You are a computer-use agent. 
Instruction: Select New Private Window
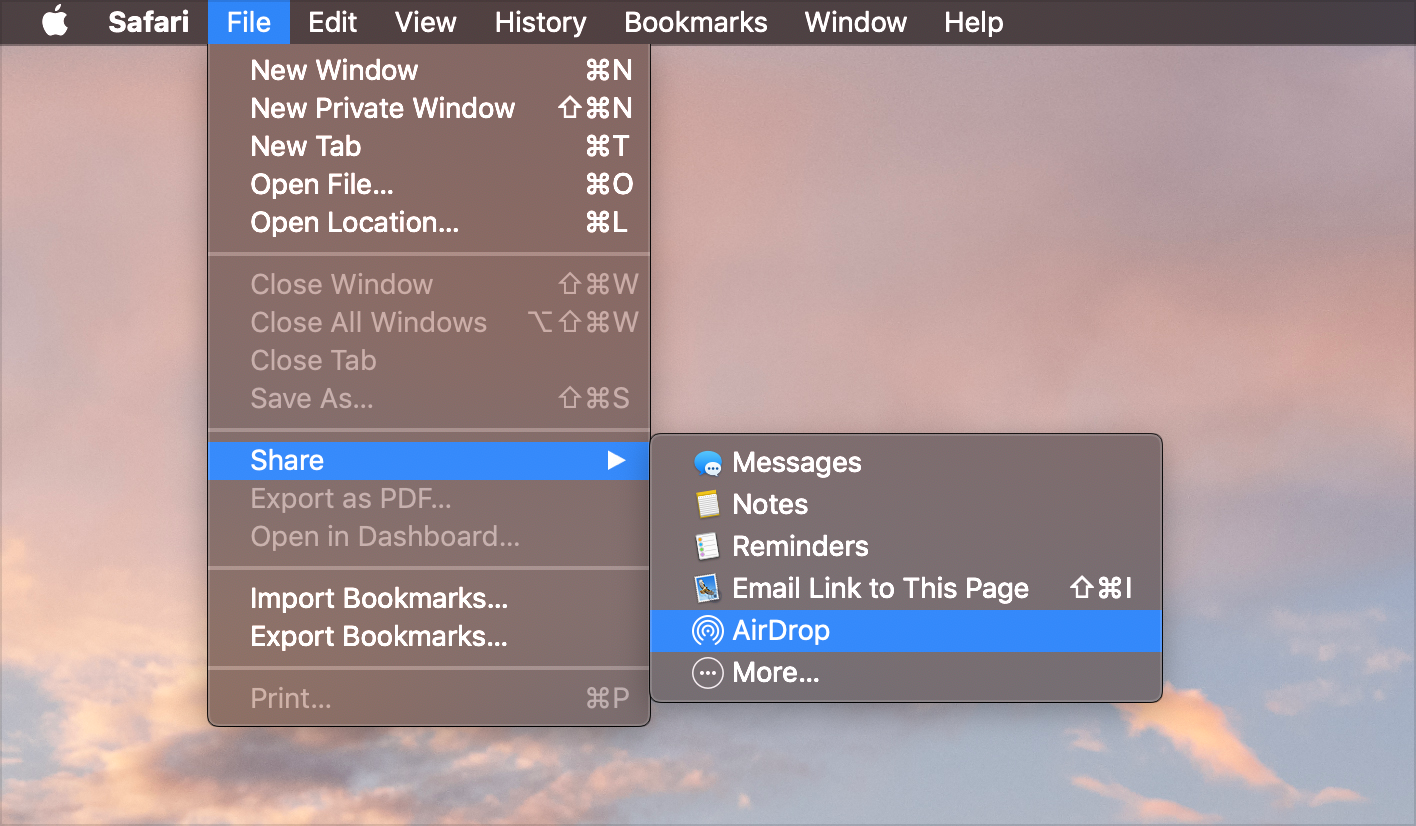(383, 108)
